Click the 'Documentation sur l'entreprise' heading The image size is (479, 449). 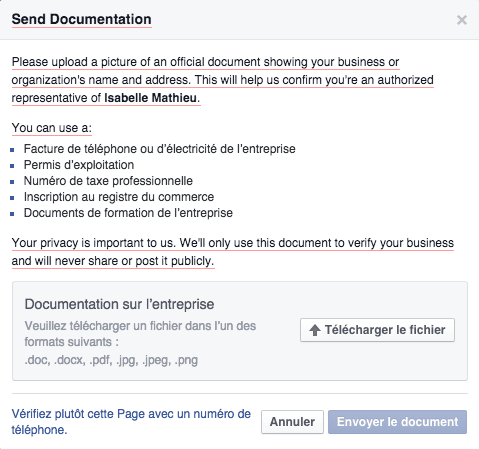point(119,304)
